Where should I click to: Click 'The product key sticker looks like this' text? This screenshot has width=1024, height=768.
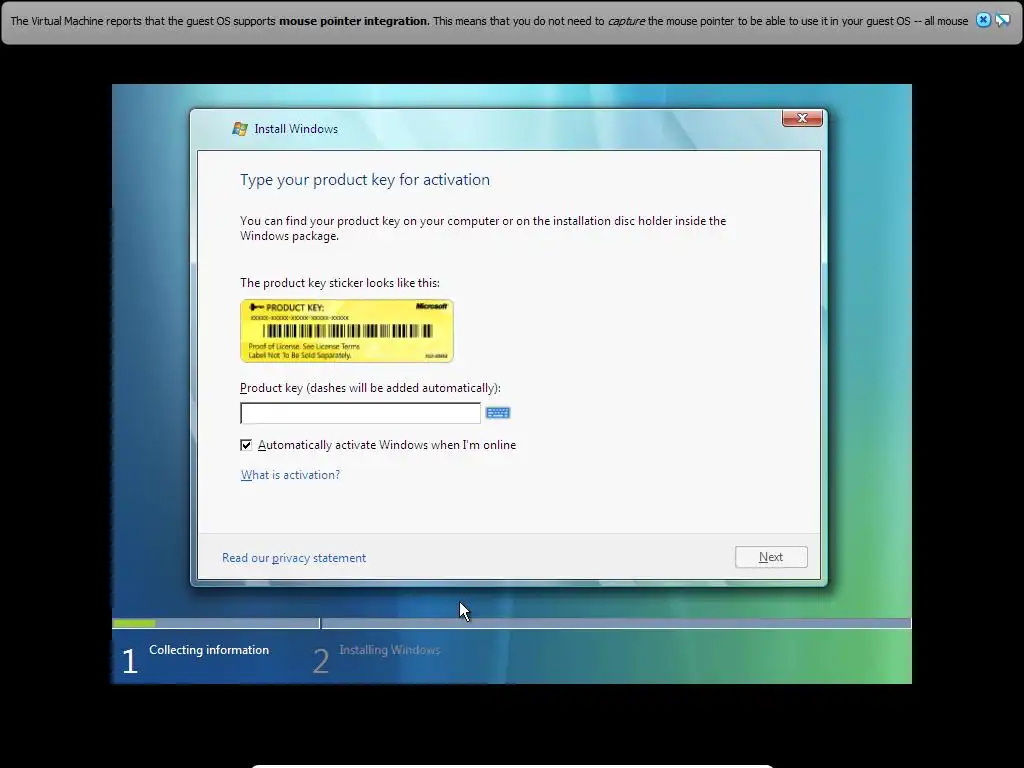point(340,283)
